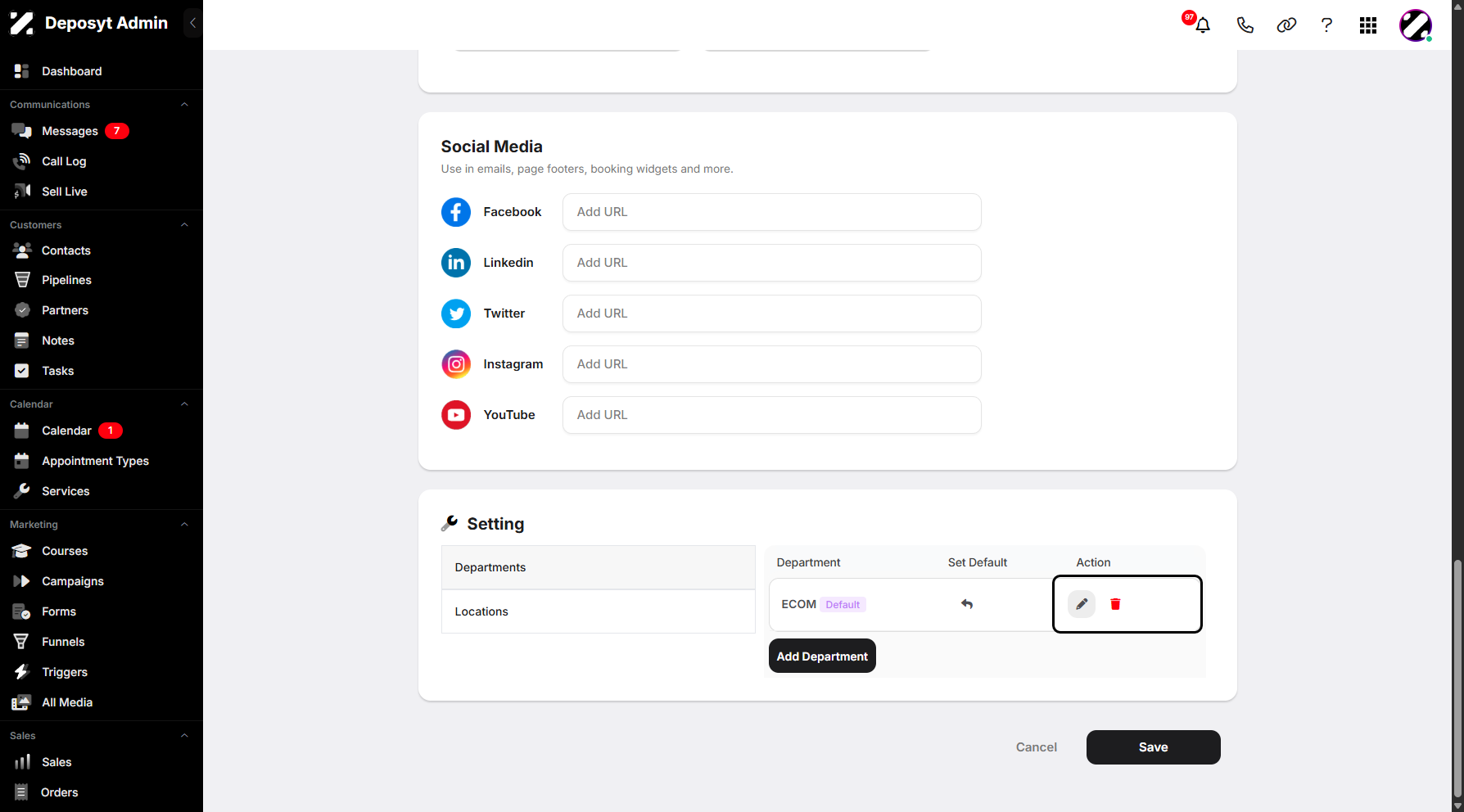The width and height of the screenshot is (1464, 812).
Task: Collapse sidebar with chevron next to Deposyt Admin
Action: tap(192, 23)
